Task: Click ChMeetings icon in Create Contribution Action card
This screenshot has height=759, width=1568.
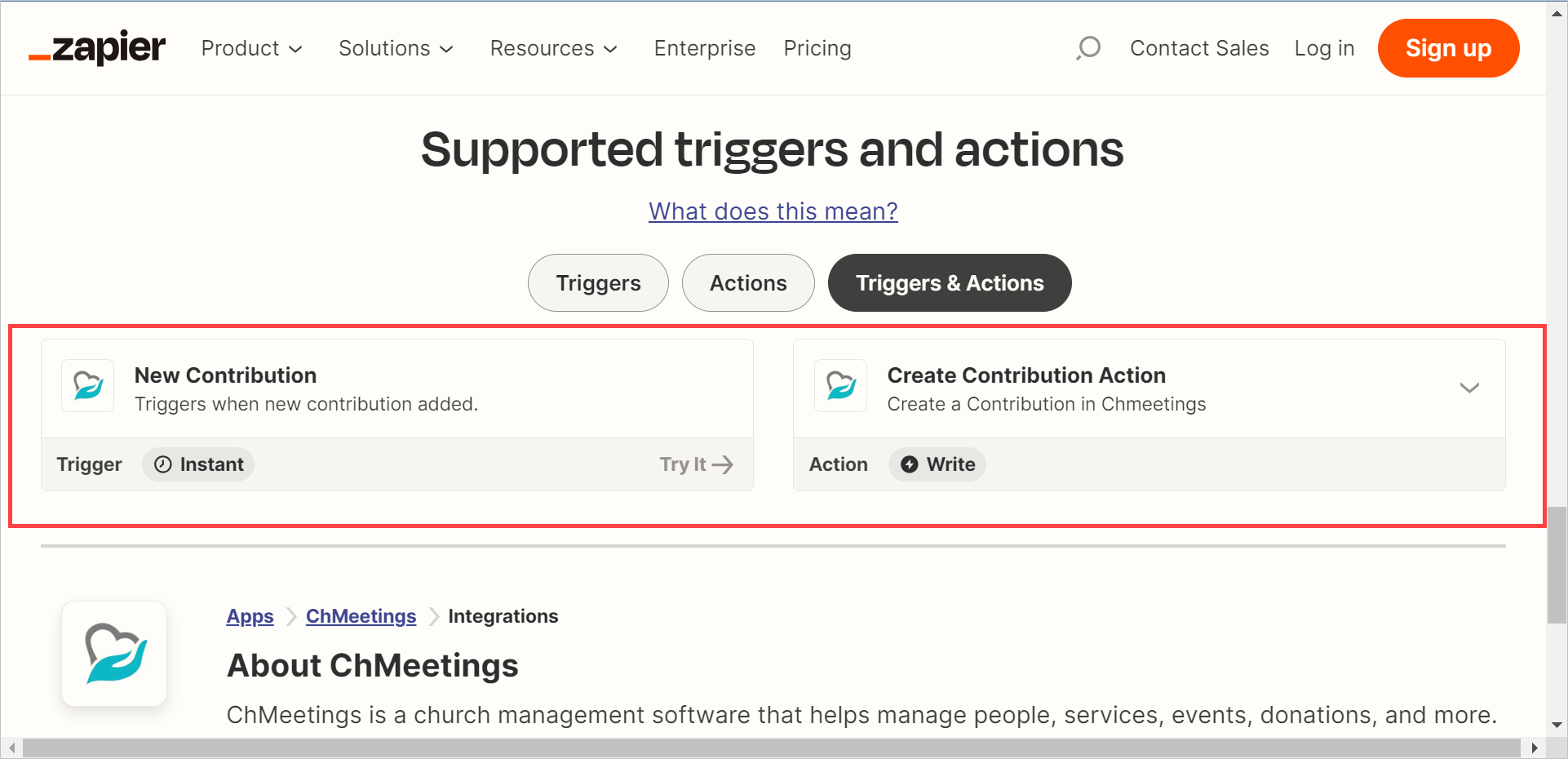Action: point(841,385)
